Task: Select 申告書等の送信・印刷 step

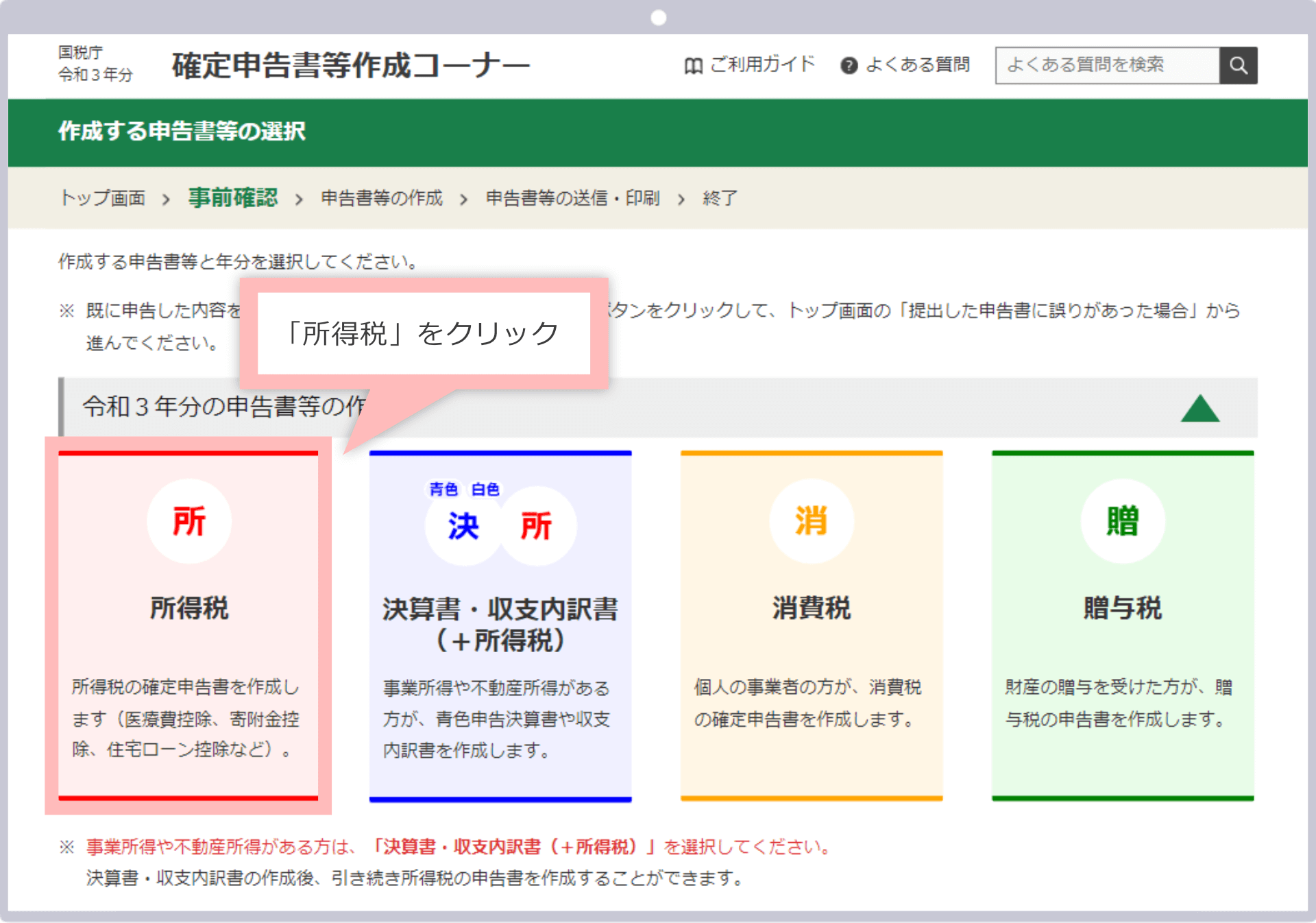Action: [x=571, y=198]
